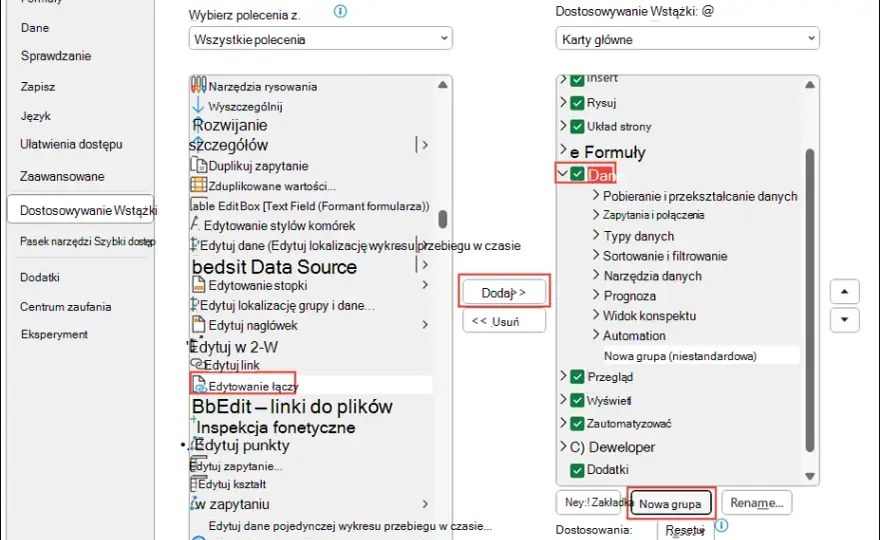This screenshot has width=880, height=540.
Task: Click the Wyszczególnij down-arrow icon
Action: click(198, 106)
